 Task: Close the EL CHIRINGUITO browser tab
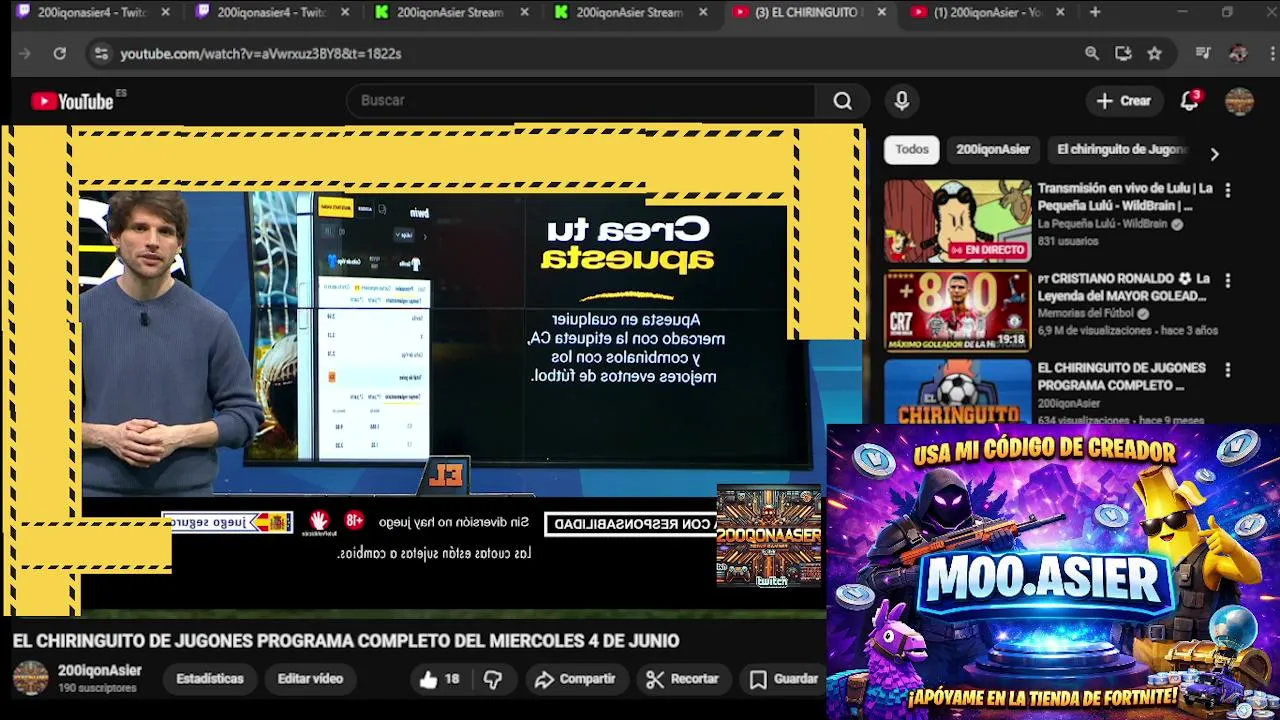(881, 12)
